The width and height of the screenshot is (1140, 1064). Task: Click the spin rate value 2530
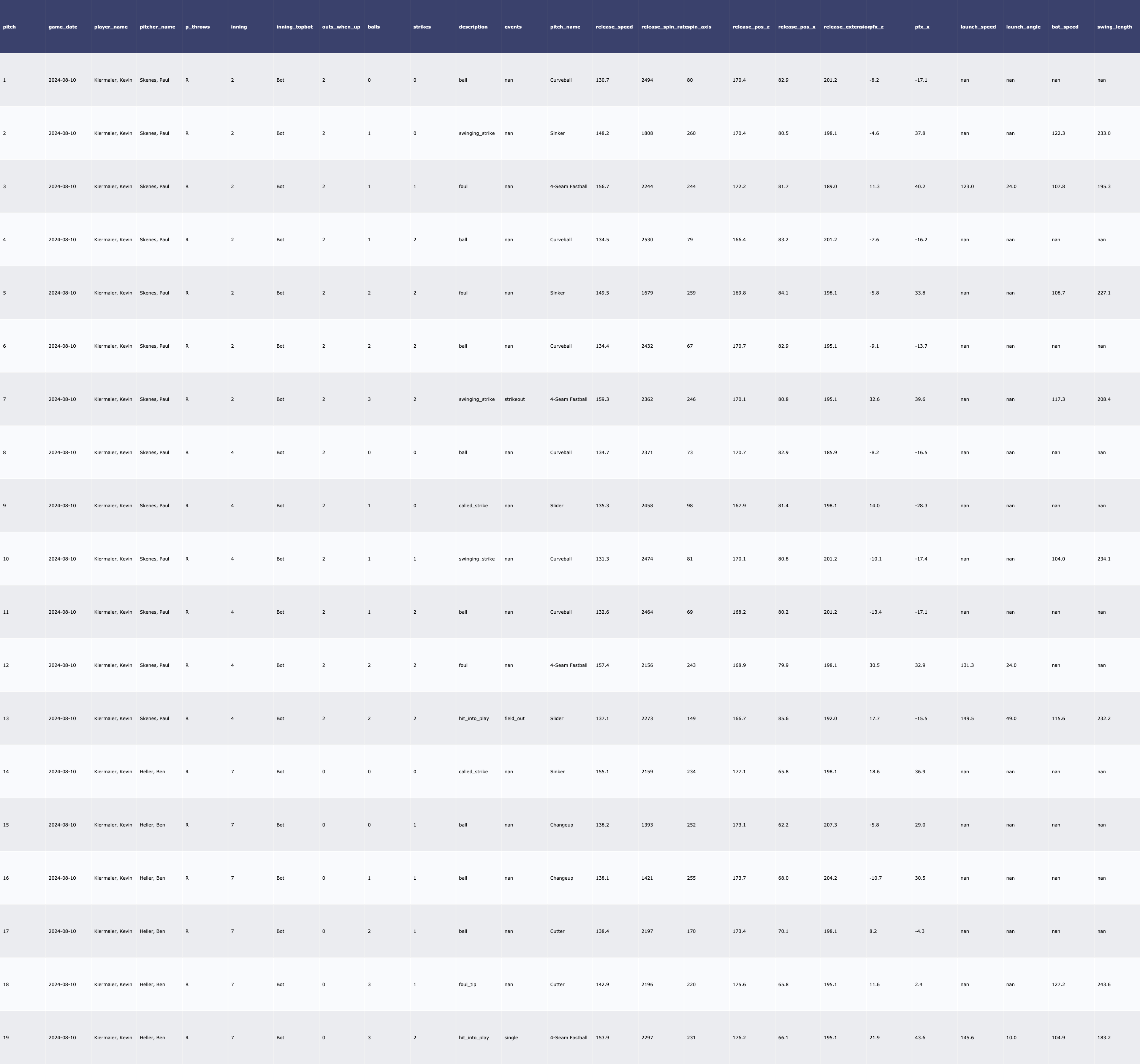(647, 240)
